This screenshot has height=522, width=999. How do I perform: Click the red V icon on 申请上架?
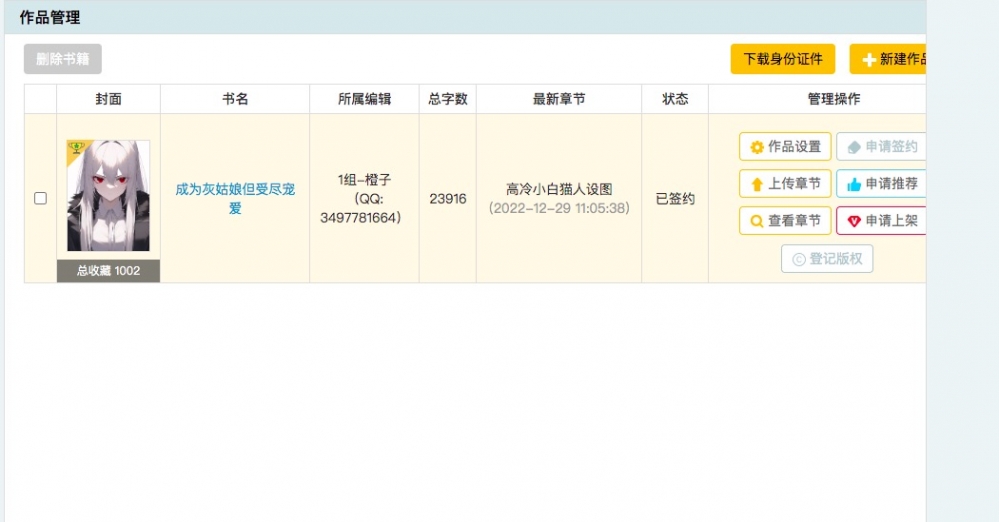(853, 221)
